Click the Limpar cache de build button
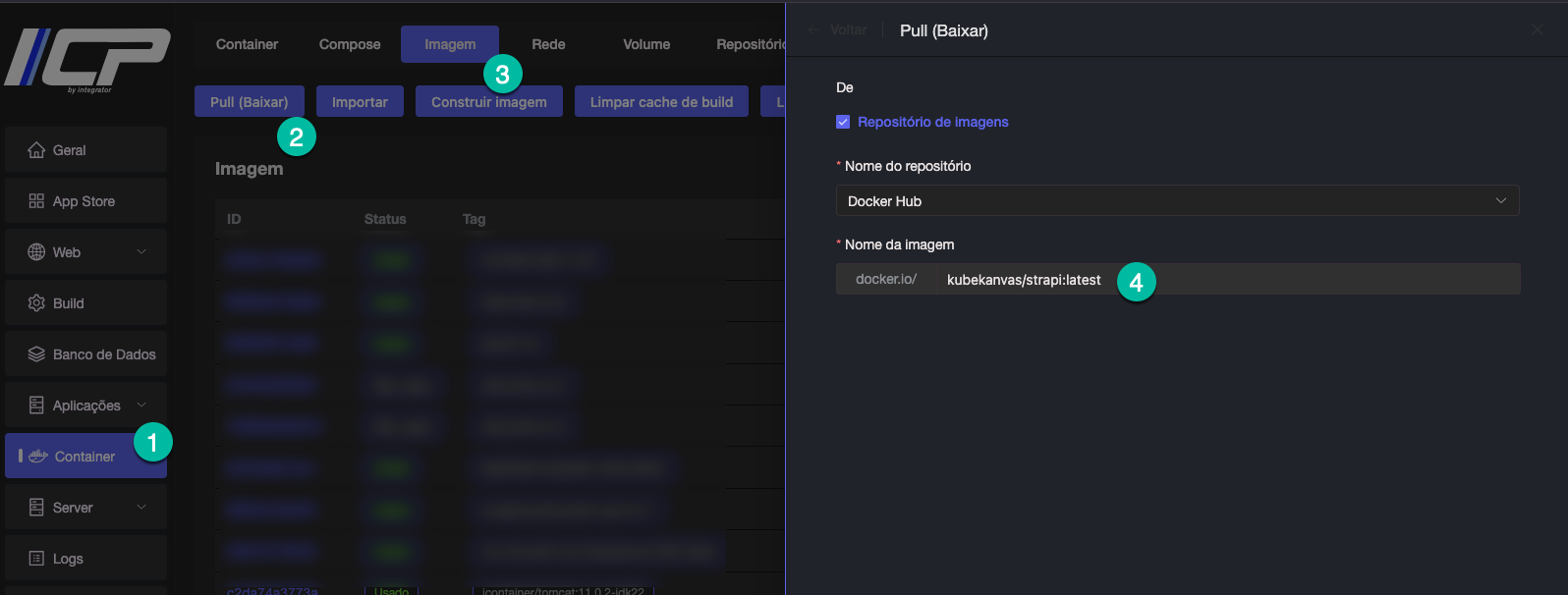This screenshot has width=1568, height=595. click(x=661, y=102)
